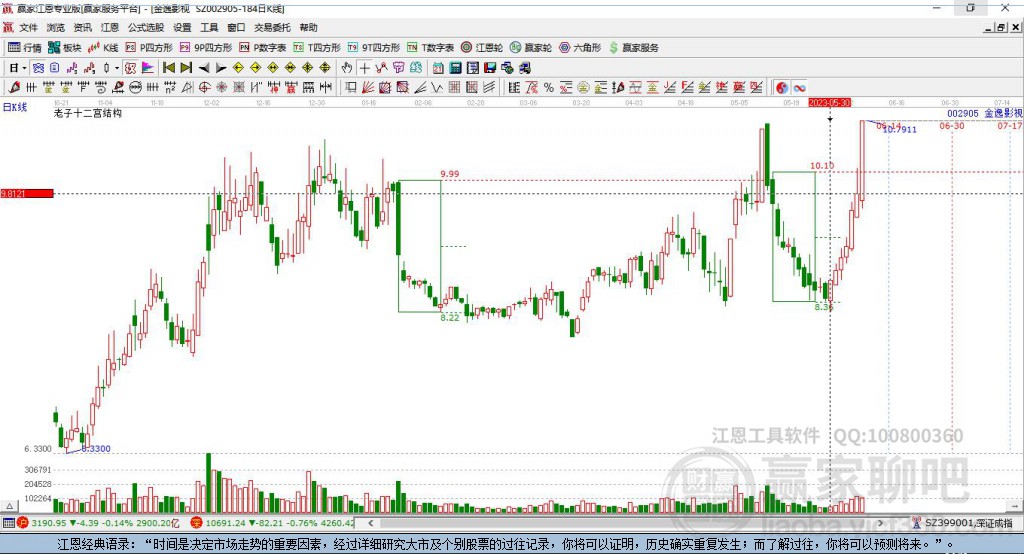Image resolution: width=1024 pixels, height=554 pixels.
Task: Click the 日K线 period label
Action: (15, 107)
